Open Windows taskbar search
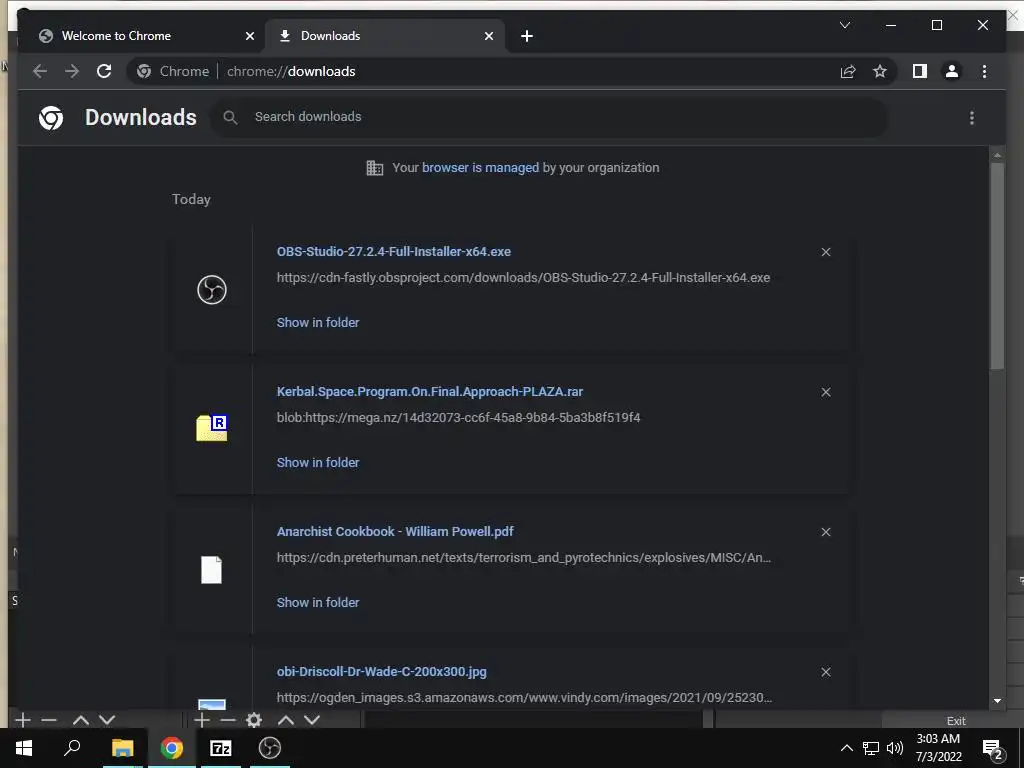Screen dimensions: 1024x768 pos(72,747)
